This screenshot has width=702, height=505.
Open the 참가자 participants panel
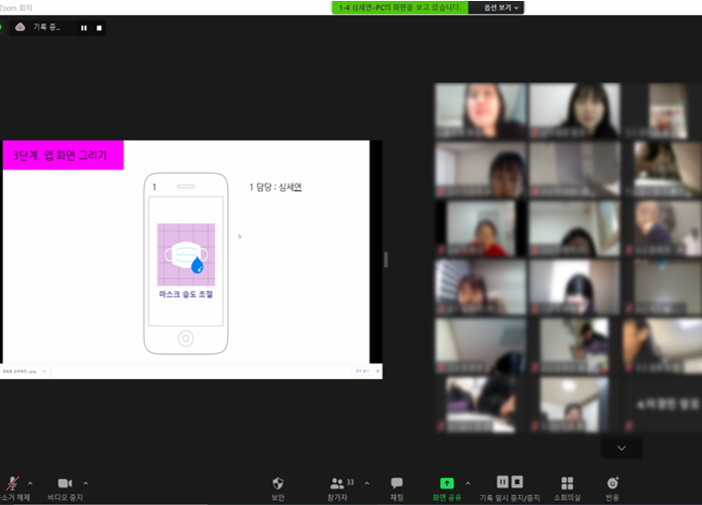point(337,483)
